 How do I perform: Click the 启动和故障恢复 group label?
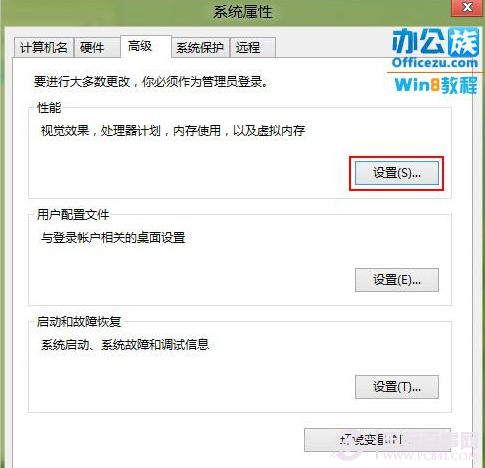[x=79, y=322]
